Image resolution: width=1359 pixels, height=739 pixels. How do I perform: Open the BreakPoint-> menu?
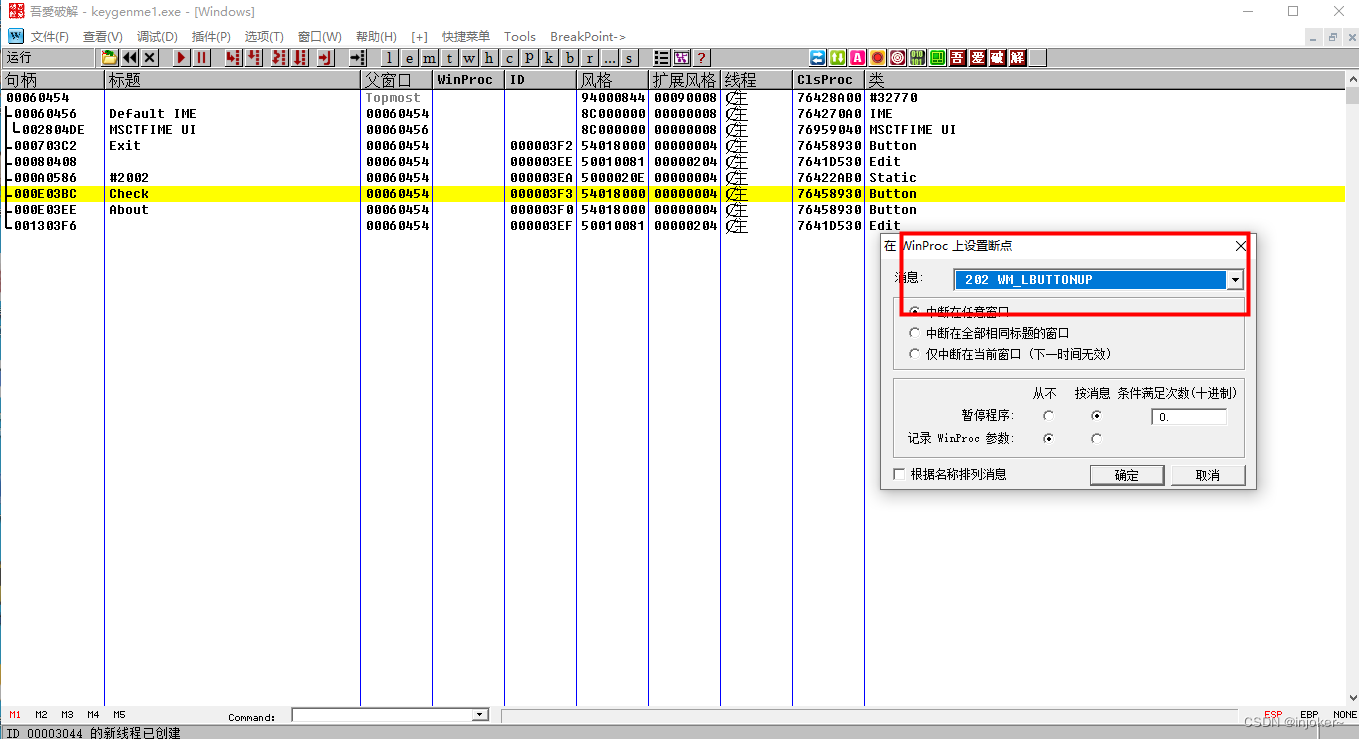coord(588,37)
